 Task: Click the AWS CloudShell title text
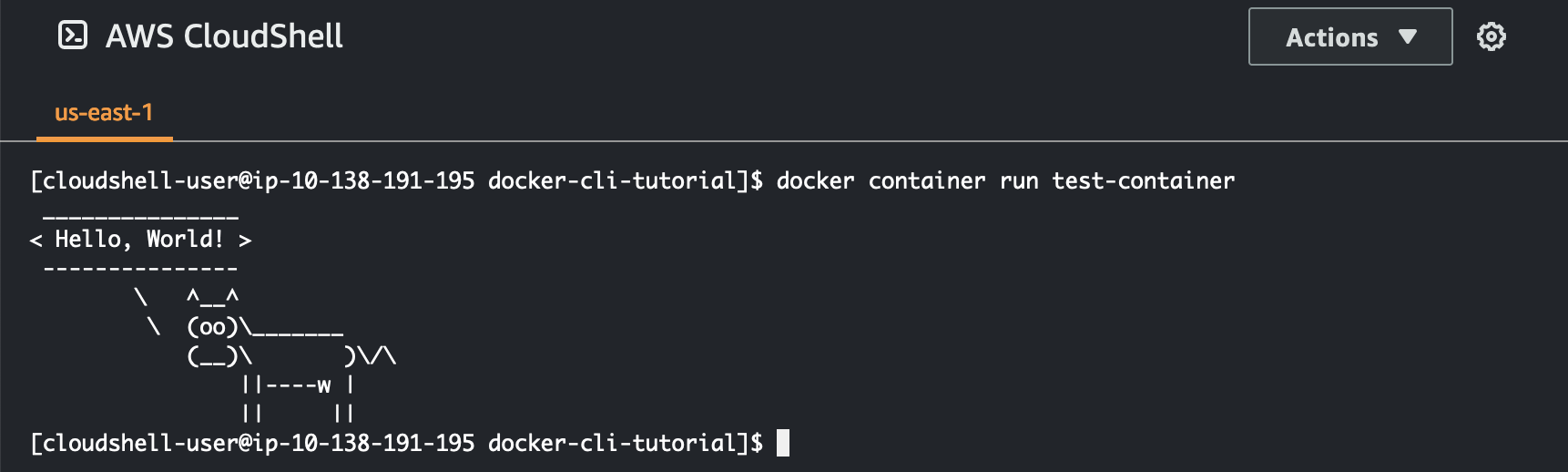[224, 36]
